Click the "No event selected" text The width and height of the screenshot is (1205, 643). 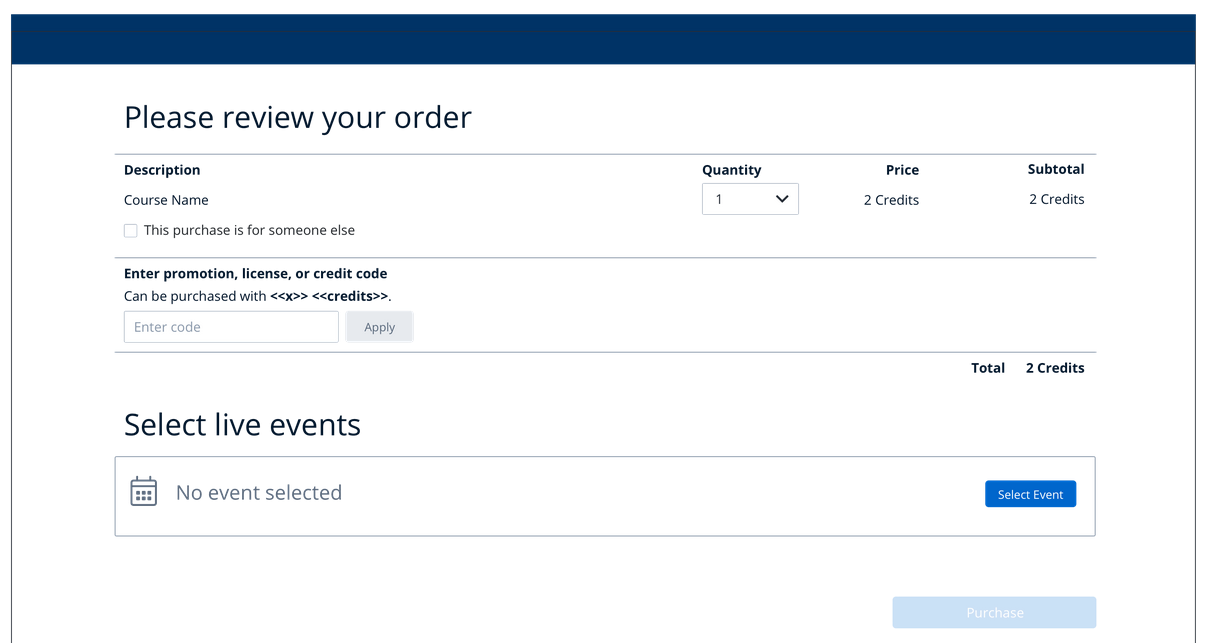259,493
